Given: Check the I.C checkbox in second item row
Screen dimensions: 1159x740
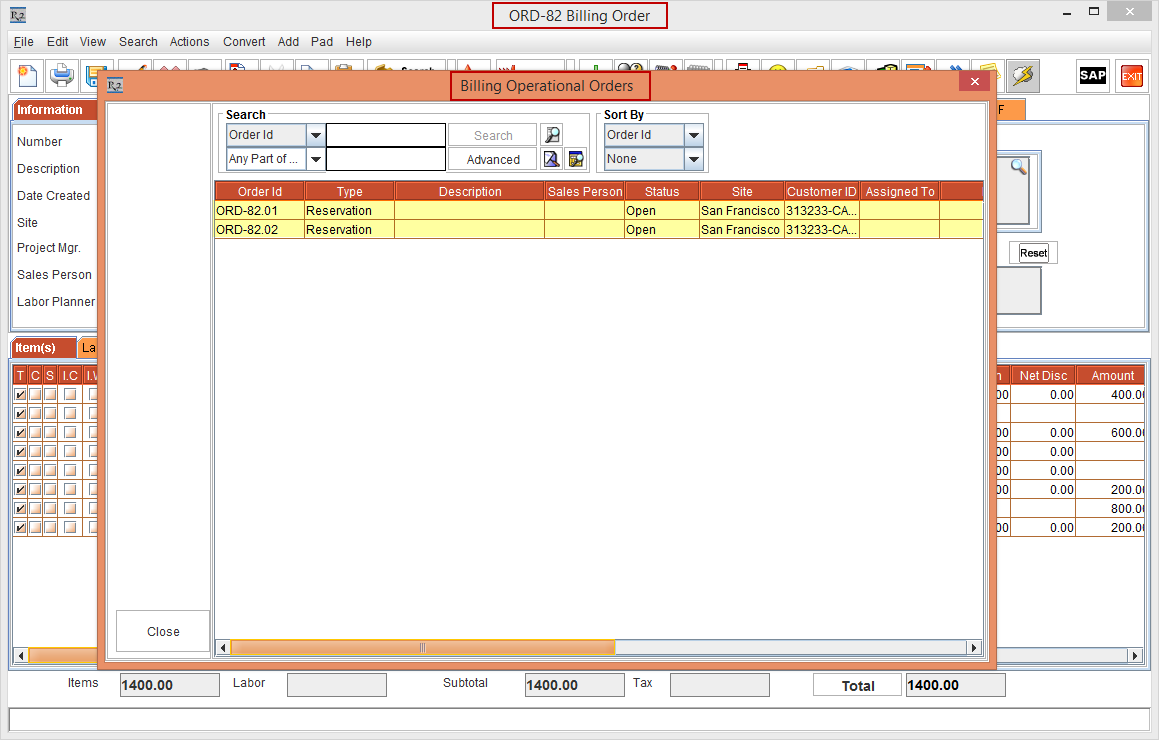Looking at the screenshot, I should [x=70, y=413].
